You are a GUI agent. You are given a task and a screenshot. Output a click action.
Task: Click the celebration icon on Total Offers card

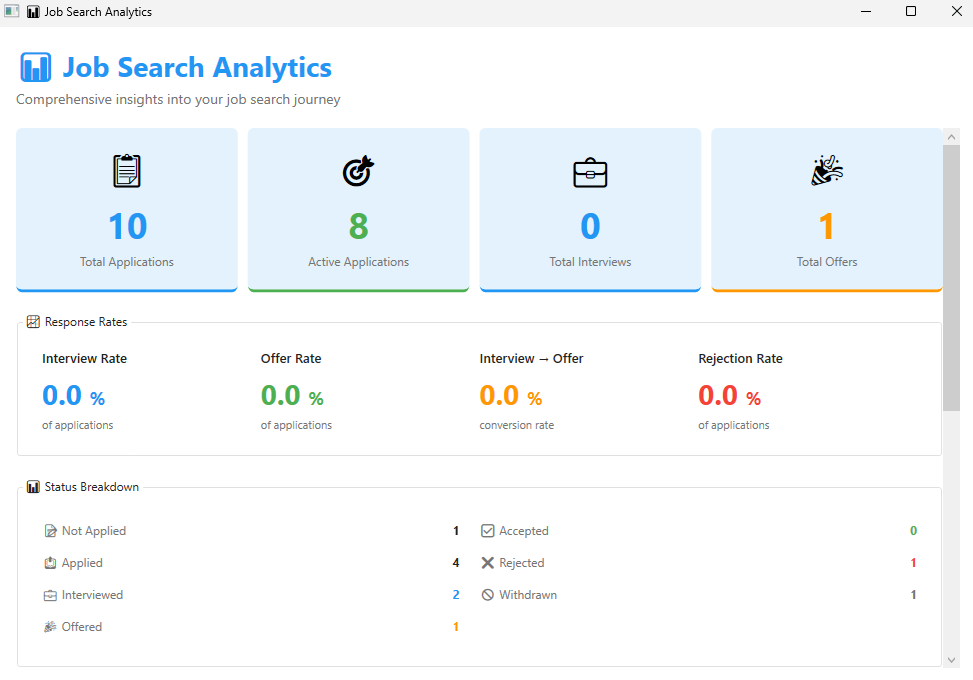coord(826,170)
